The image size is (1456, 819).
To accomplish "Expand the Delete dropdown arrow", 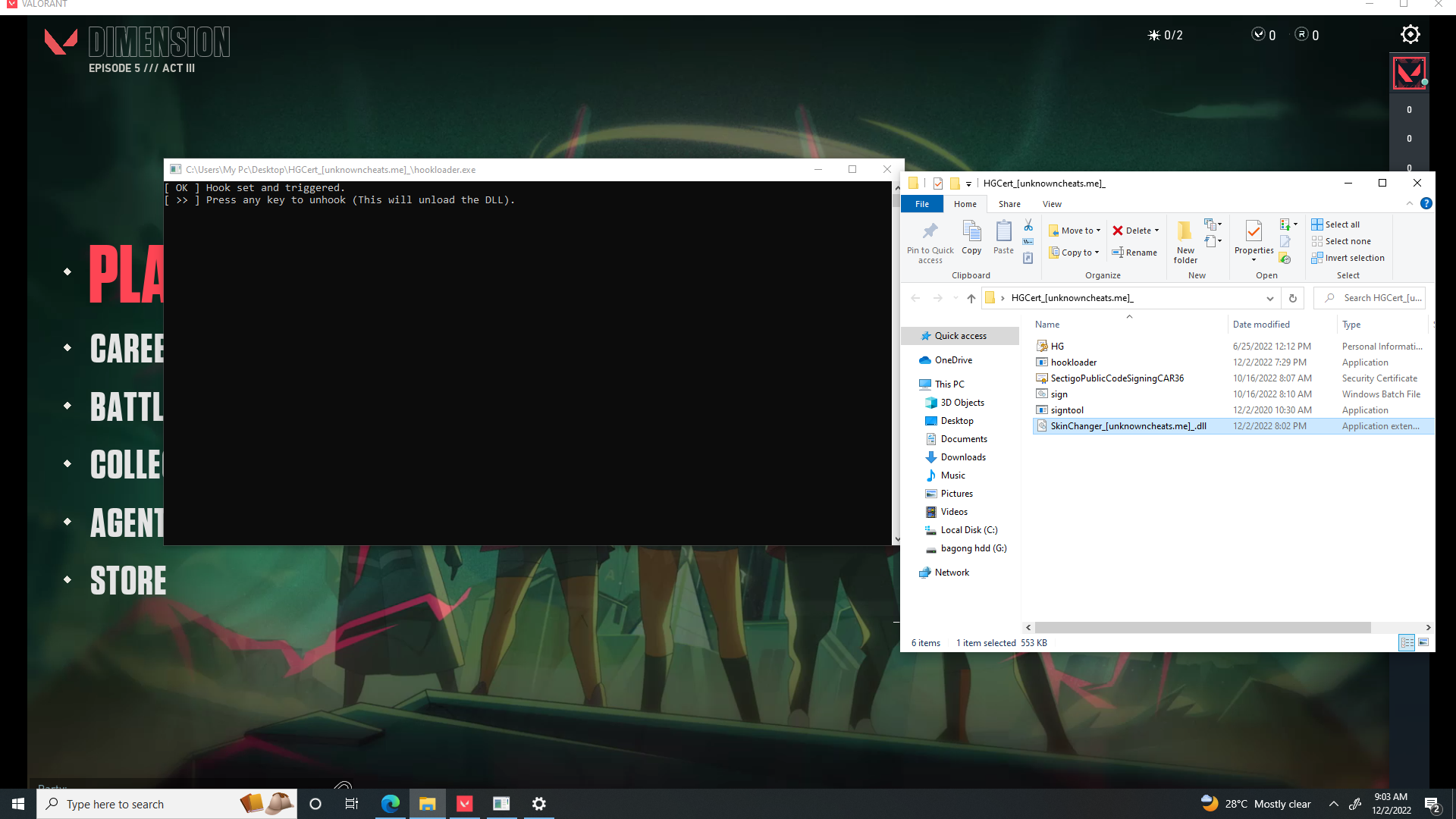I will [1156, 231].
